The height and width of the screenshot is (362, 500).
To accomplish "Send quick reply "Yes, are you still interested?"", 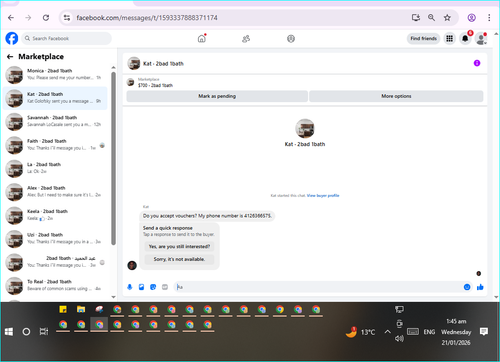I will 179,246.
